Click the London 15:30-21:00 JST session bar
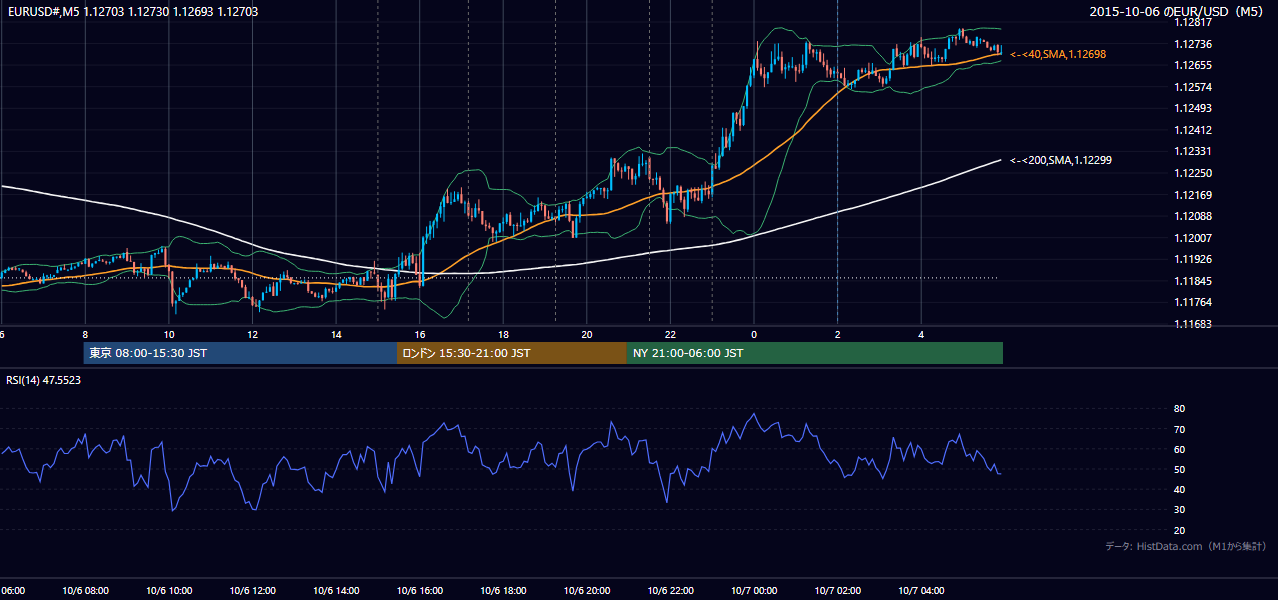Screen dimensions: 1278x600 512,353
